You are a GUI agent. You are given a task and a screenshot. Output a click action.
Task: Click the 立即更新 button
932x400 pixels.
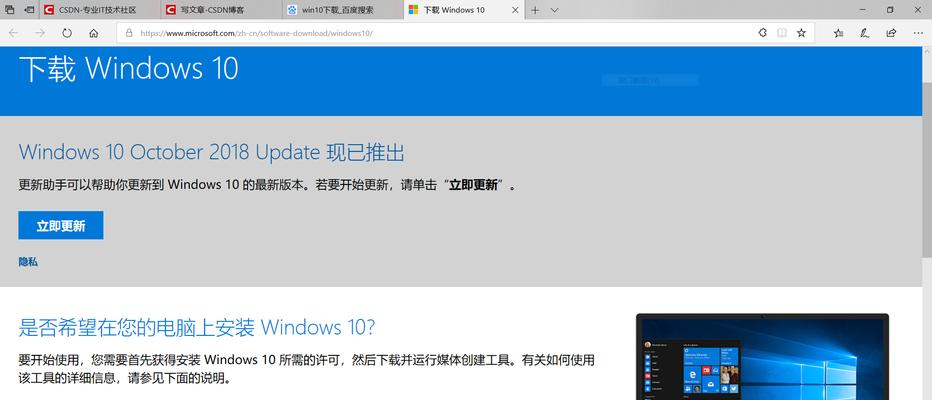61,225
